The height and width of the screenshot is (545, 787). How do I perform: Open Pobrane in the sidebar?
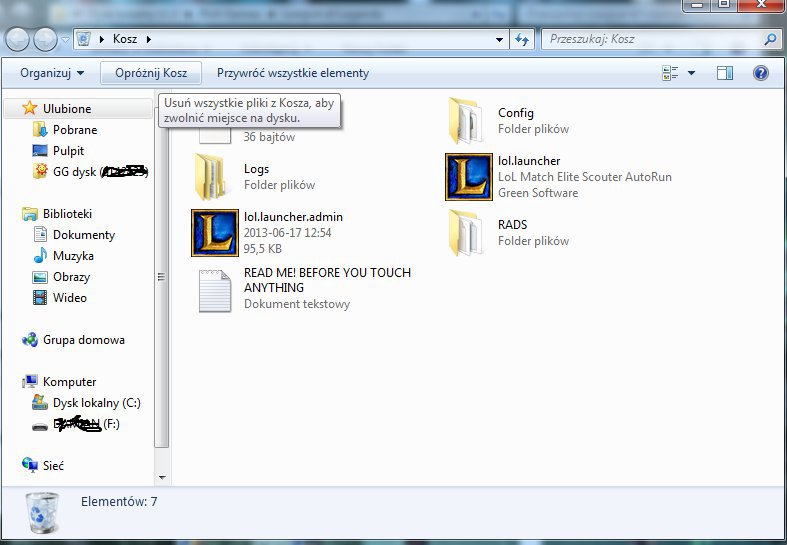[75, 130]
